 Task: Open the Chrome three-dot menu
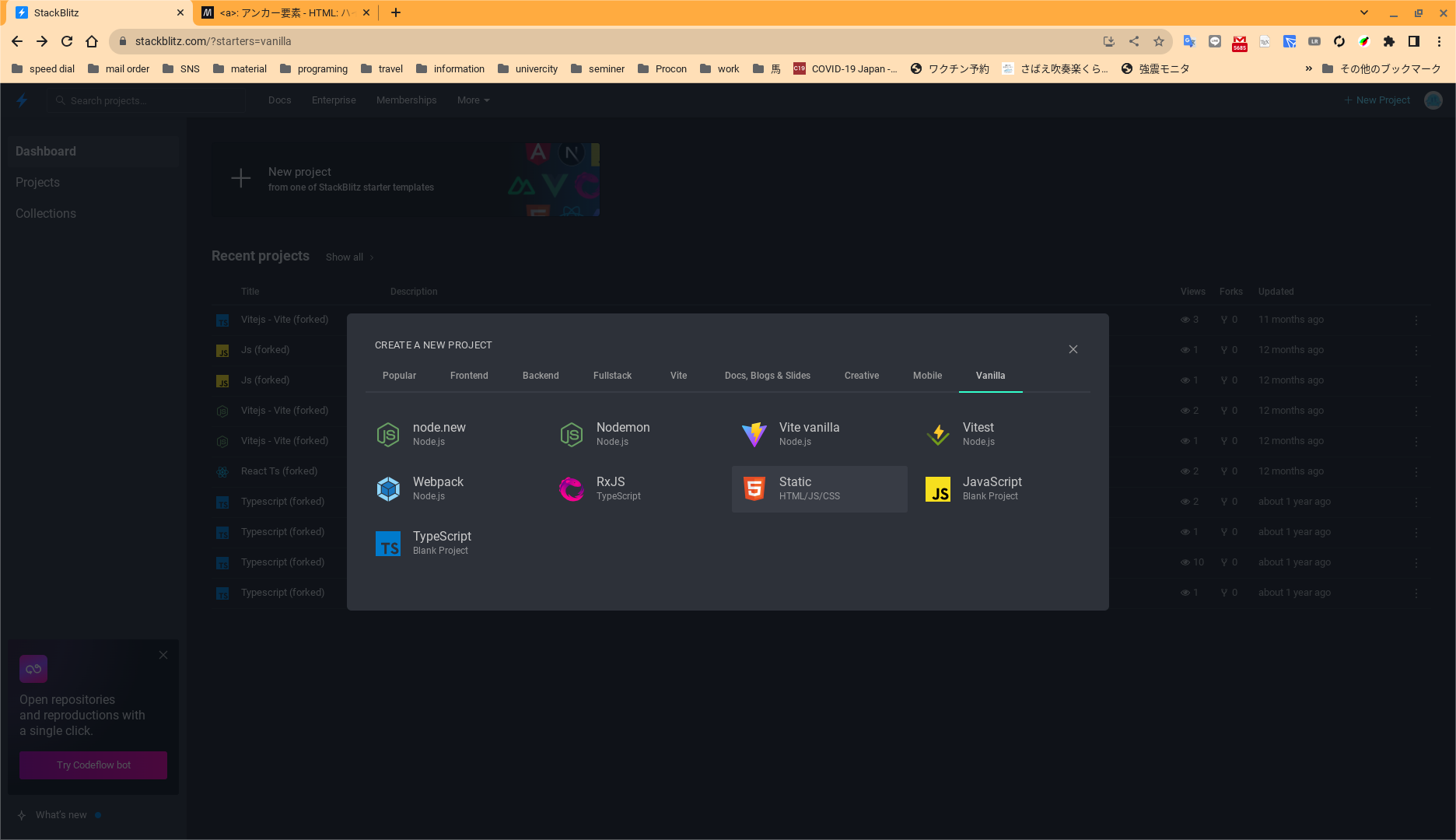[x=1439, y=41]
